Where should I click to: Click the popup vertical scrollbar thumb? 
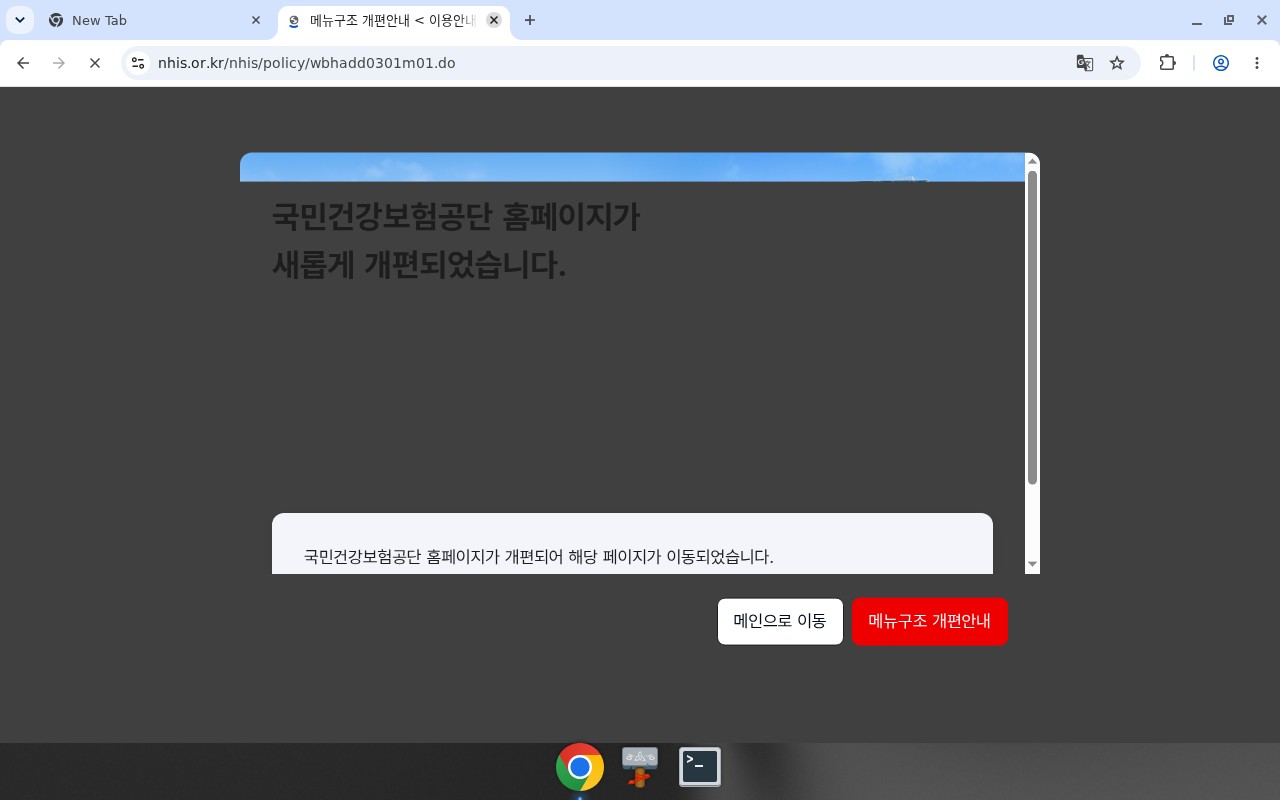pos(1033,328)
